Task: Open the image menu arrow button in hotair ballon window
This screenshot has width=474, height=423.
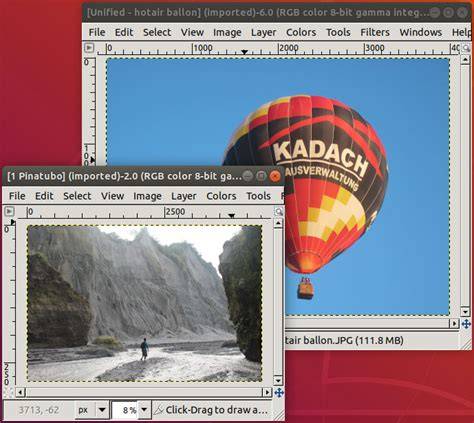Action: point(89,48)
